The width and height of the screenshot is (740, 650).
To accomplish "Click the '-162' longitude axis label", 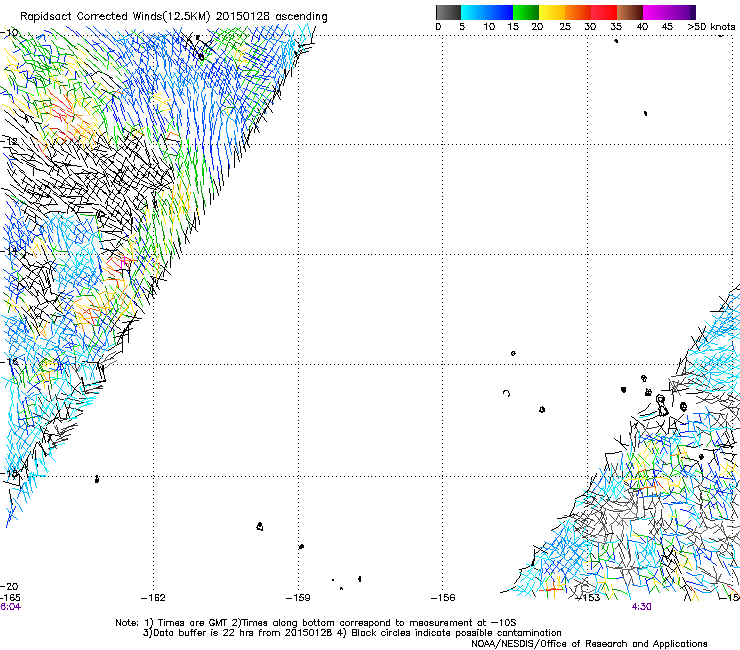I will (x=153, y=598).
